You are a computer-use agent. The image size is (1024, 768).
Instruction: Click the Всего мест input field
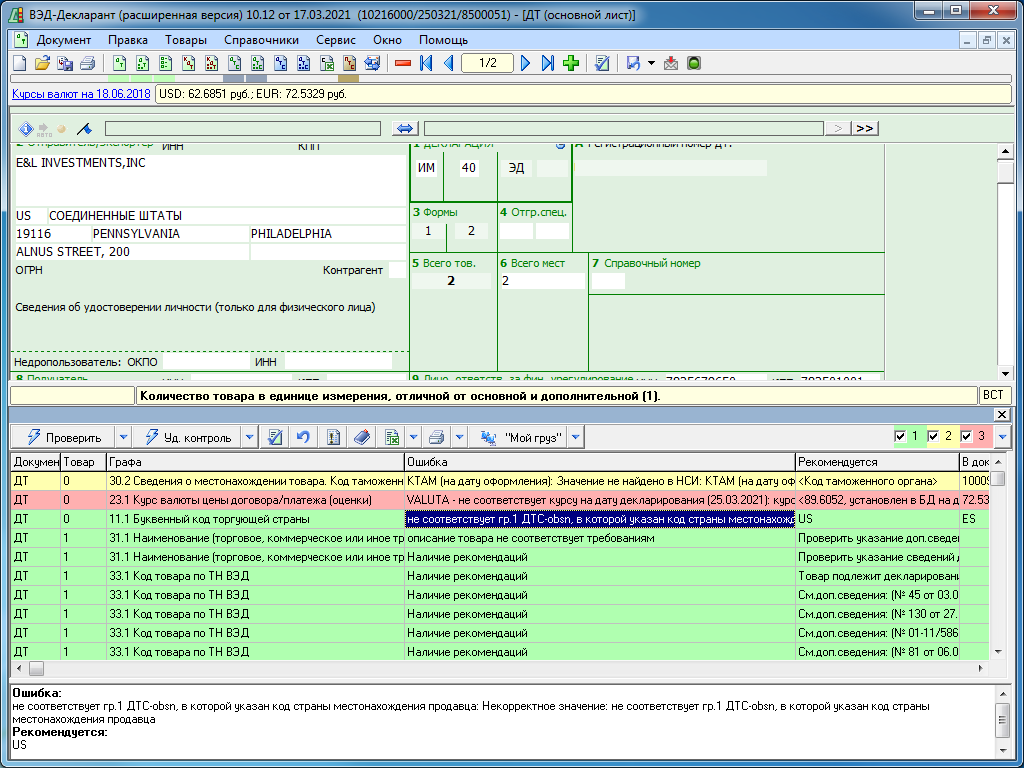[x=541, y=281]
